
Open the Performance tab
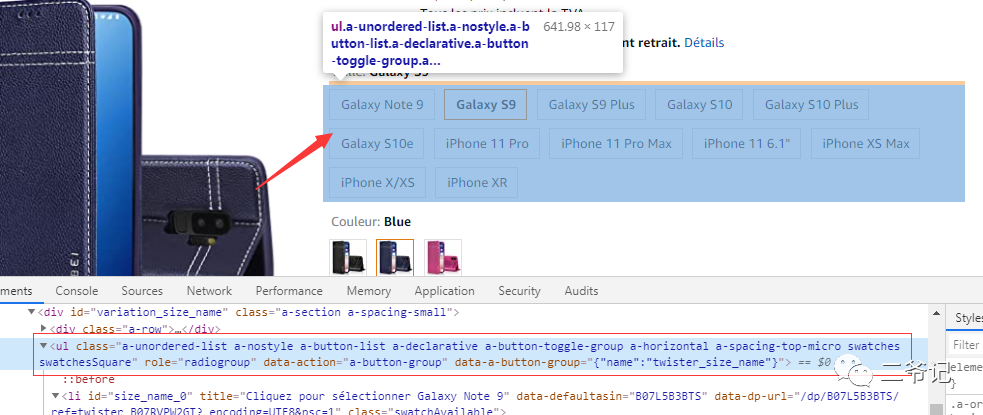pos(289,291)
